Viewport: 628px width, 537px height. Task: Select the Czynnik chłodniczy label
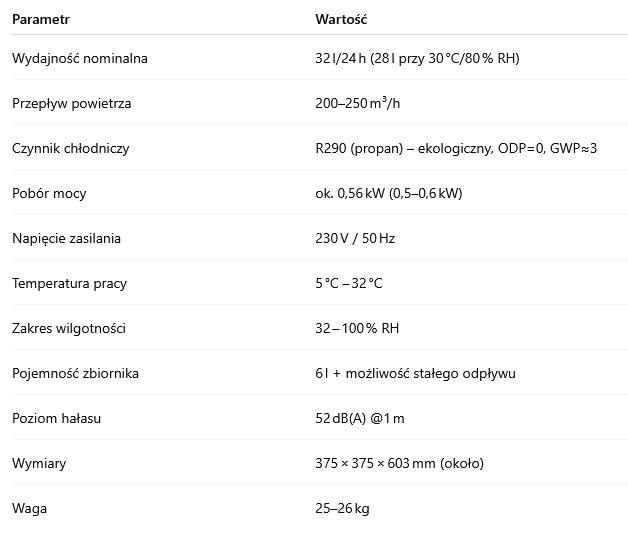71,148
